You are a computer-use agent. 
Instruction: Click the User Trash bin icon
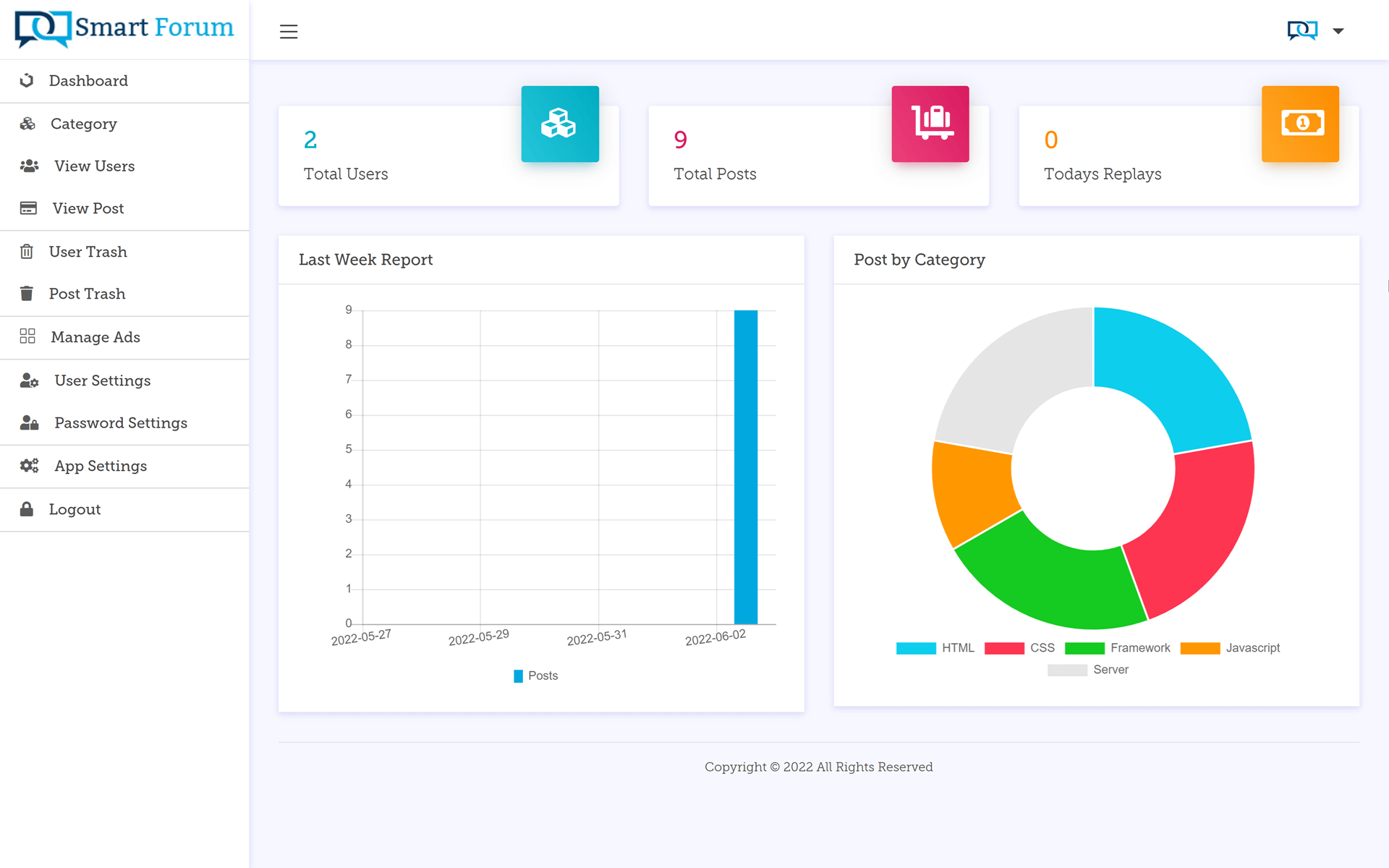[x=27, y=252]
